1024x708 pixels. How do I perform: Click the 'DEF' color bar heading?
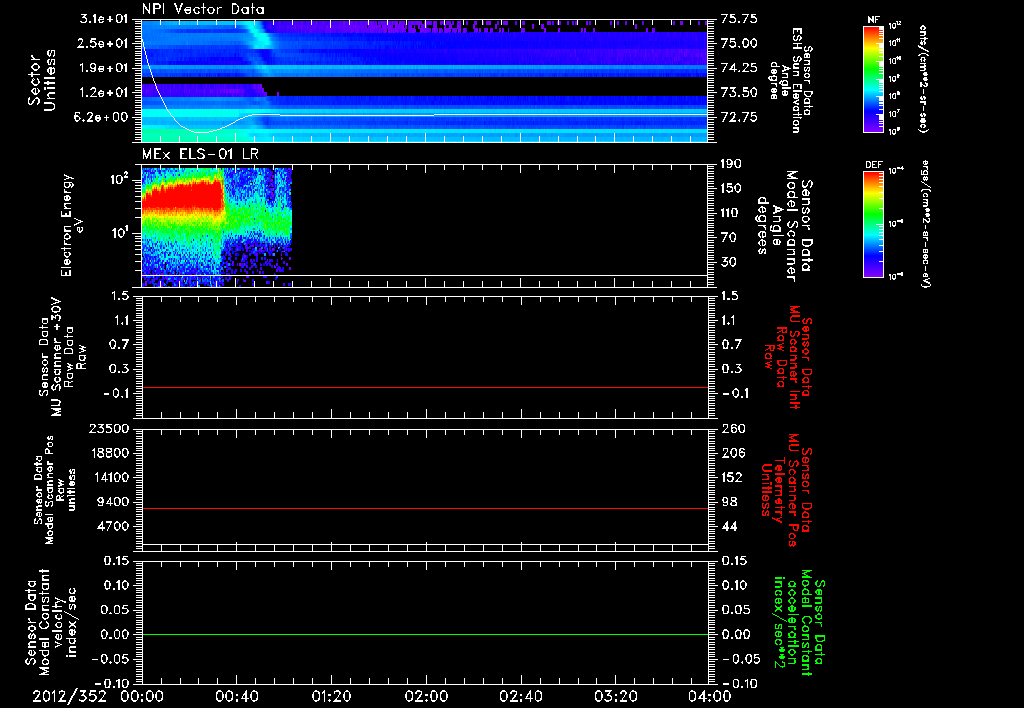point(874,165)
